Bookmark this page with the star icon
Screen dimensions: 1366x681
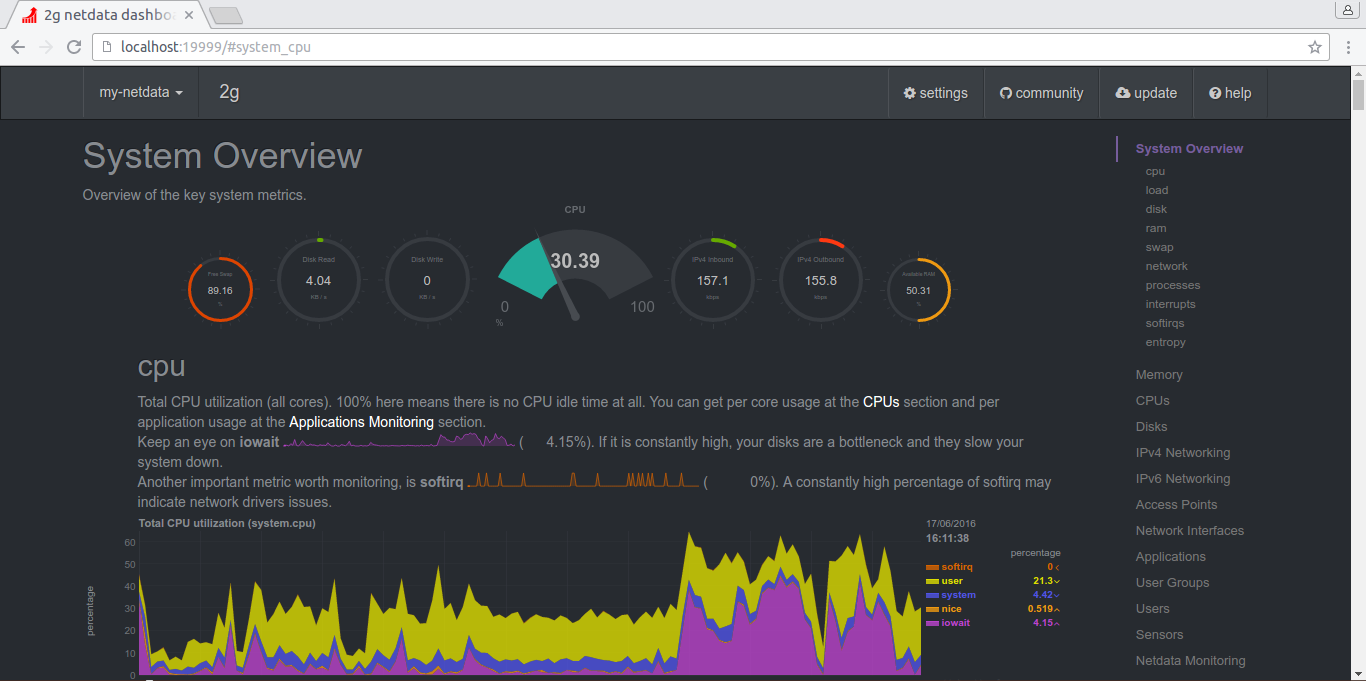(x=1315, y=47)
